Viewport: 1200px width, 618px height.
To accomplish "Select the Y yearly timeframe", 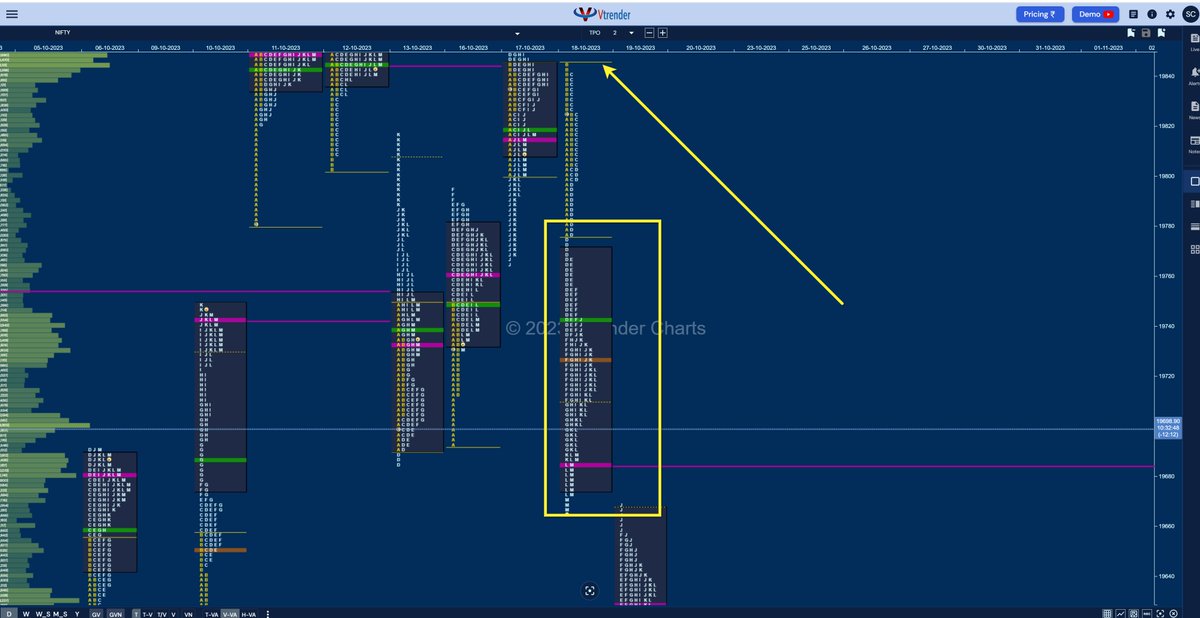I will pos(77,613).
